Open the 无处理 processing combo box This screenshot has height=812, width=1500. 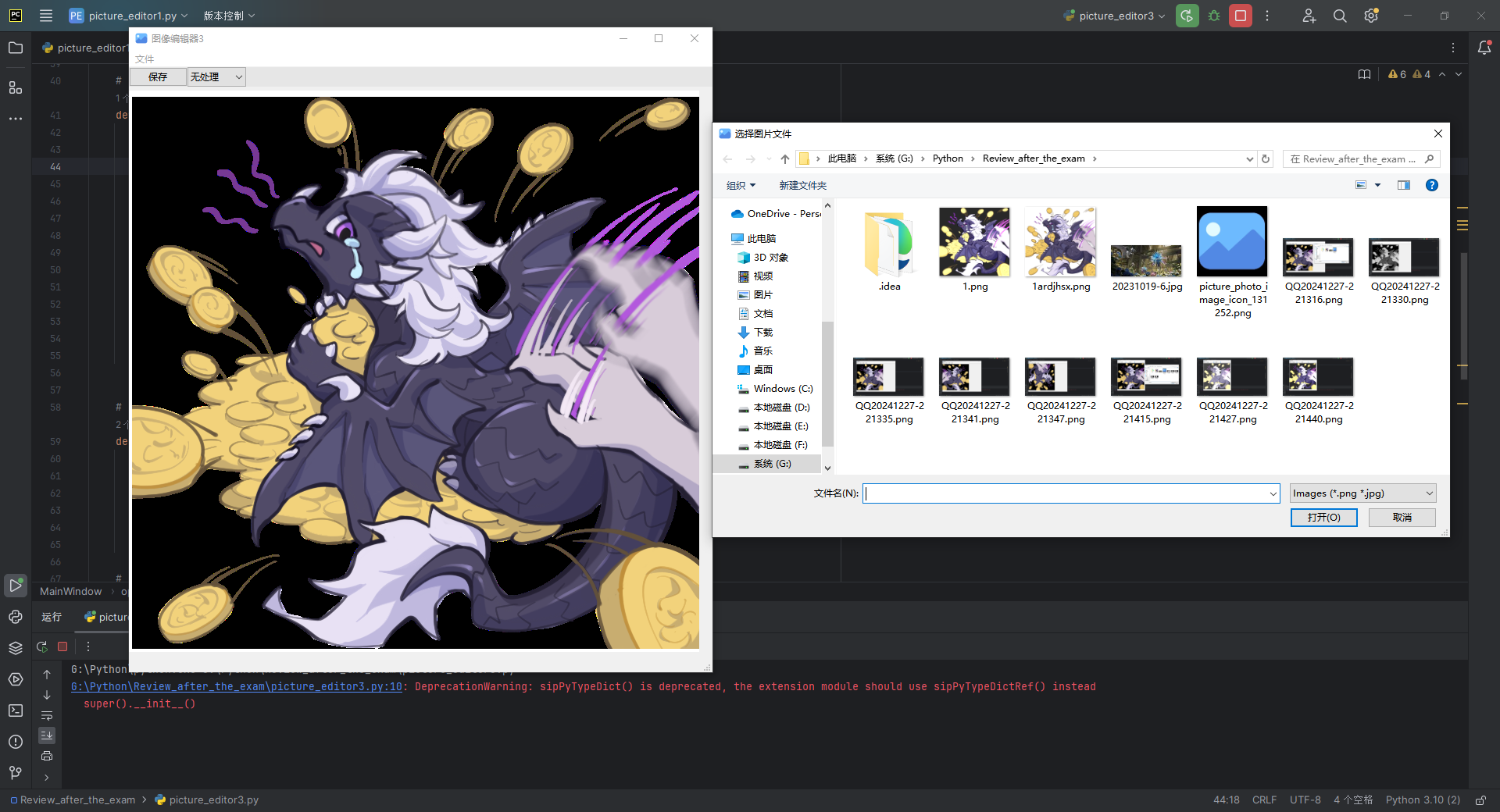(216, 77)
